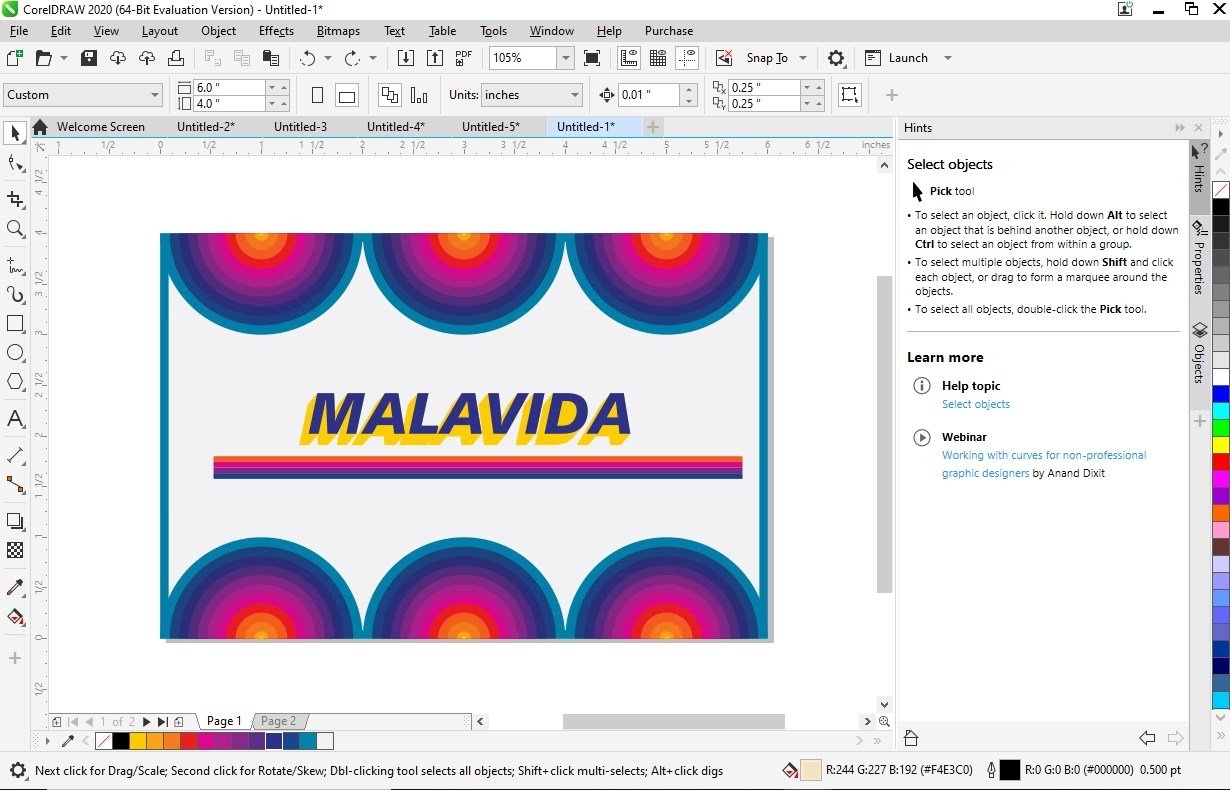Select the Drop Shadow tool
The width and height of the screenshot is (1230, 790).
point(15,521)
